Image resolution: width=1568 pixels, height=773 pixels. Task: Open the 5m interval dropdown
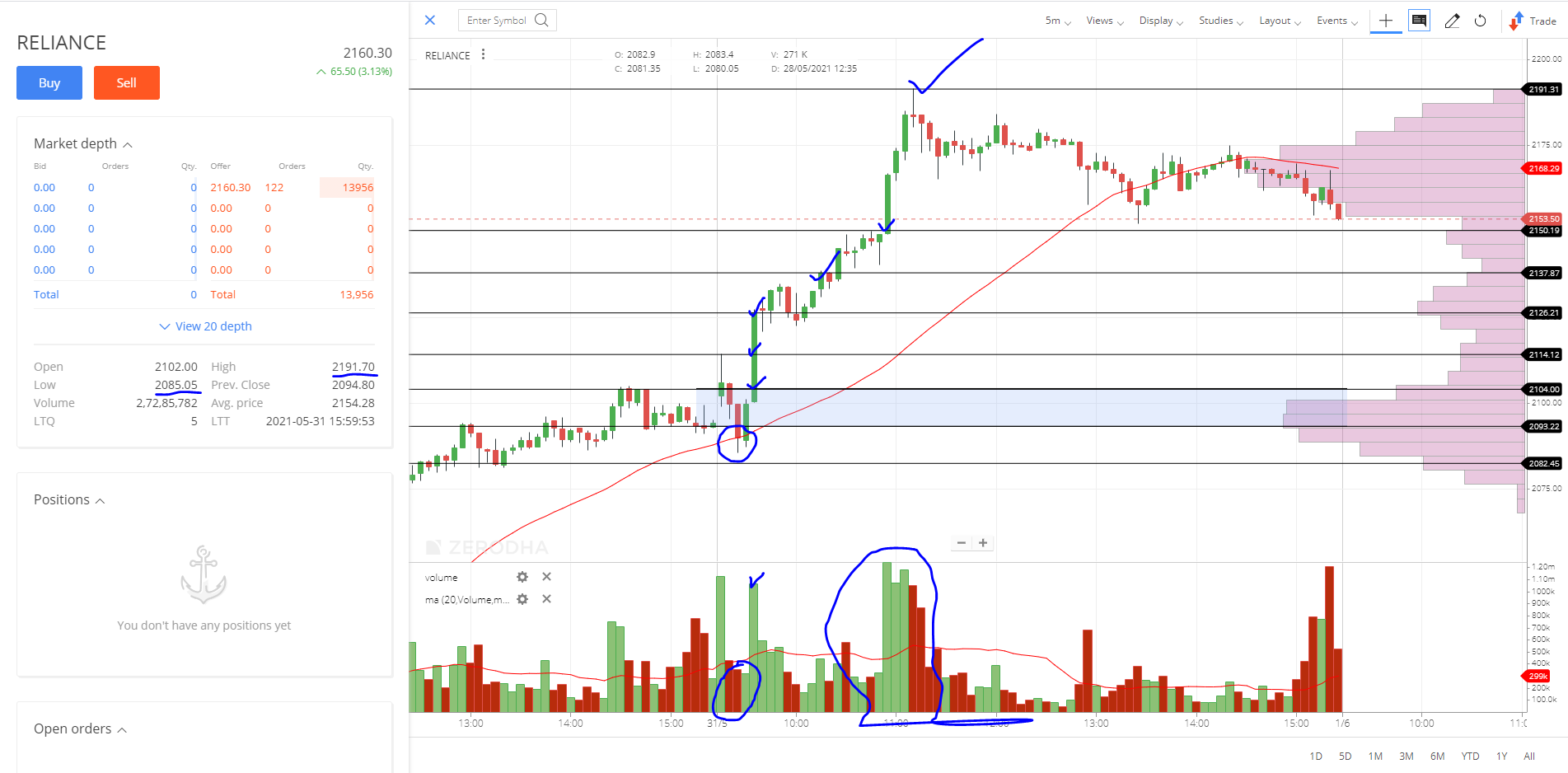click(x=1058, y=21)
